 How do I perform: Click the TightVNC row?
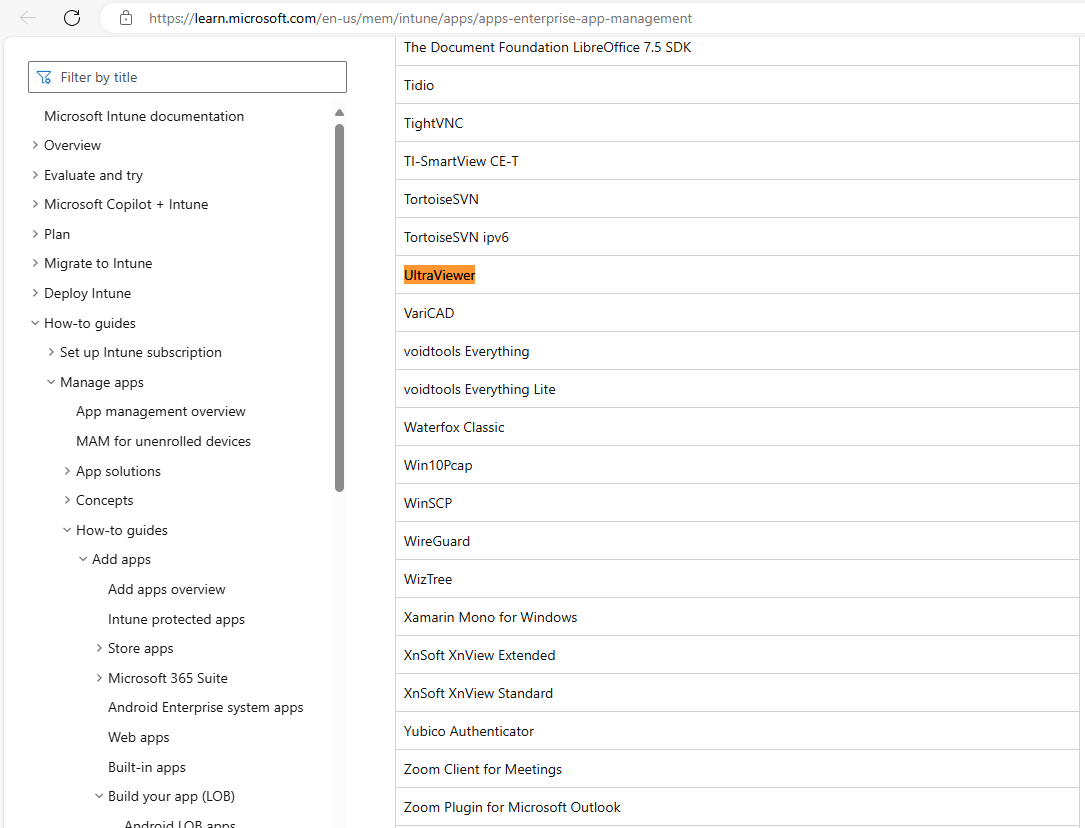(x=737, y=123)
